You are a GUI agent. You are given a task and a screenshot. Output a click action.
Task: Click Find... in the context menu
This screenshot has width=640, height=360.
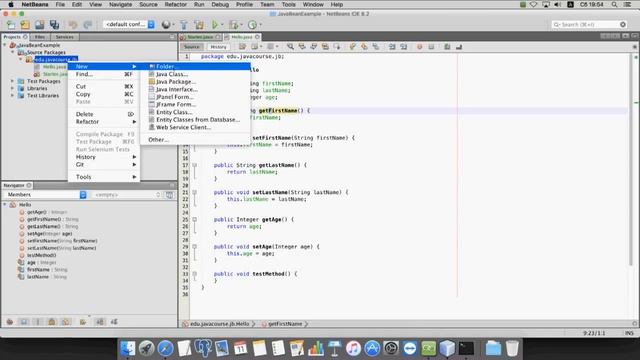104,74
